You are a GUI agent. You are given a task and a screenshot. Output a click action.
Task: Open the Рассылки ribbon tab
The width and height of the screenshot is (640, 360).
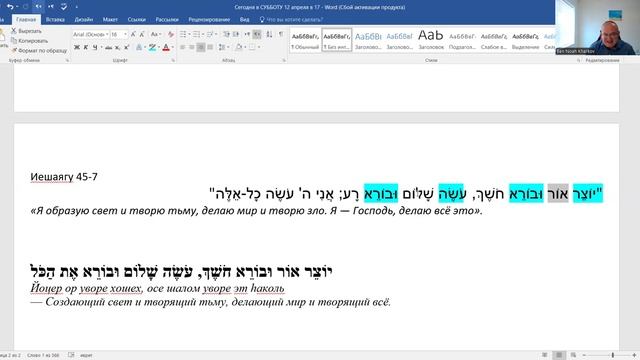[x=167, y=20]
